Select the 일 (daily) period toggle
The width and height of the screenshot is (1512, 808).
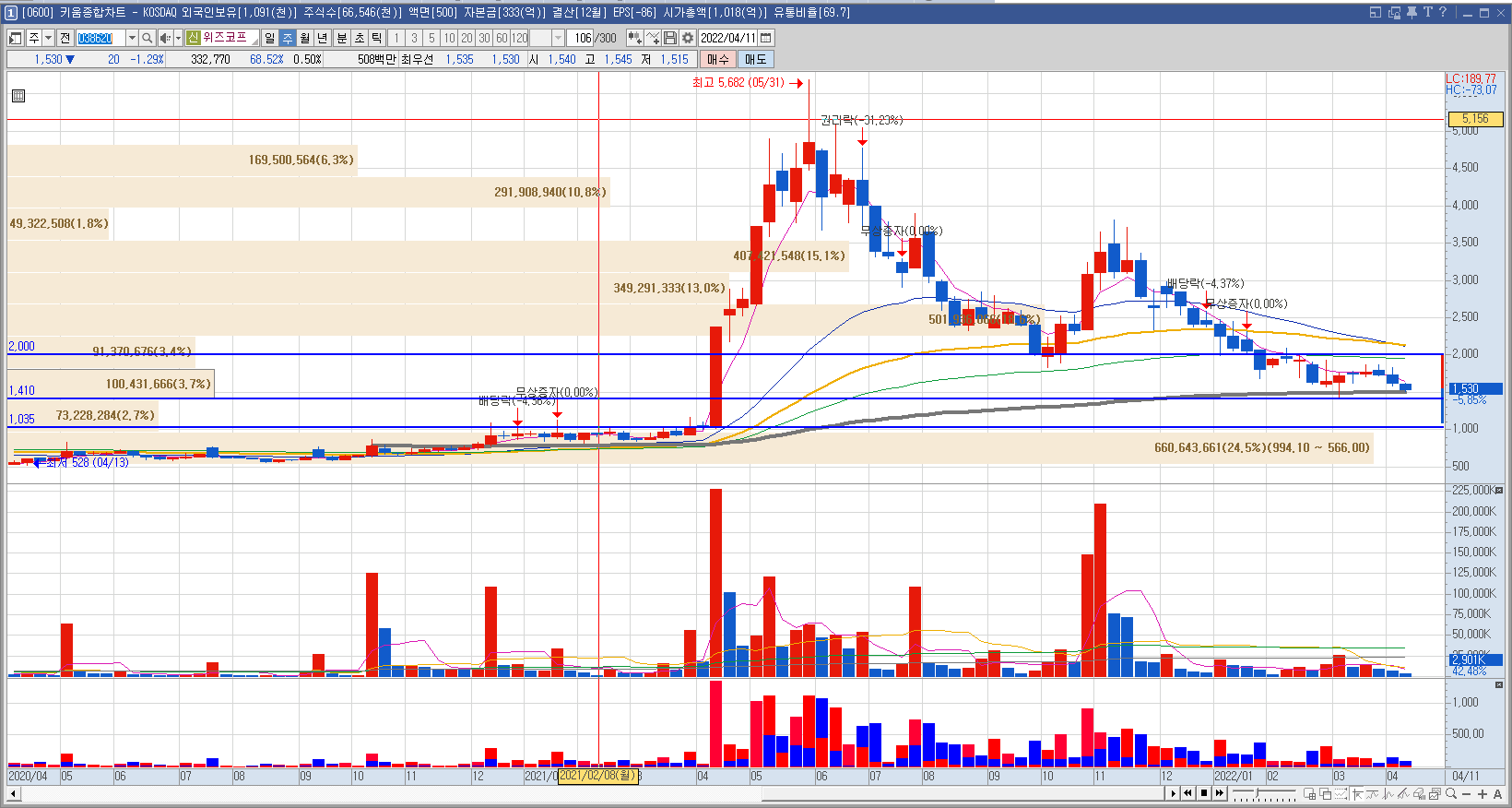(269, 38)
